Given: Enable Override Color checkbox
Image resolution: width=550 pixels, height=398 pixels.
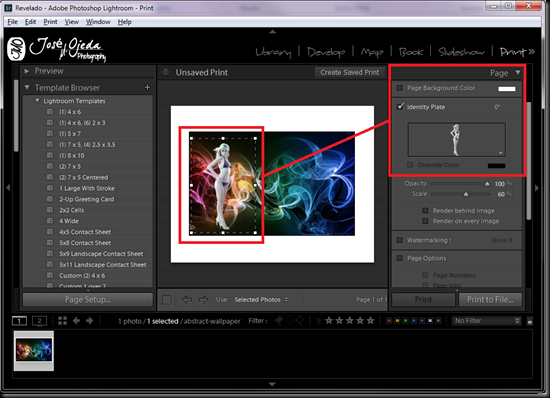Looking at the screenshot, I should (410, 165).
